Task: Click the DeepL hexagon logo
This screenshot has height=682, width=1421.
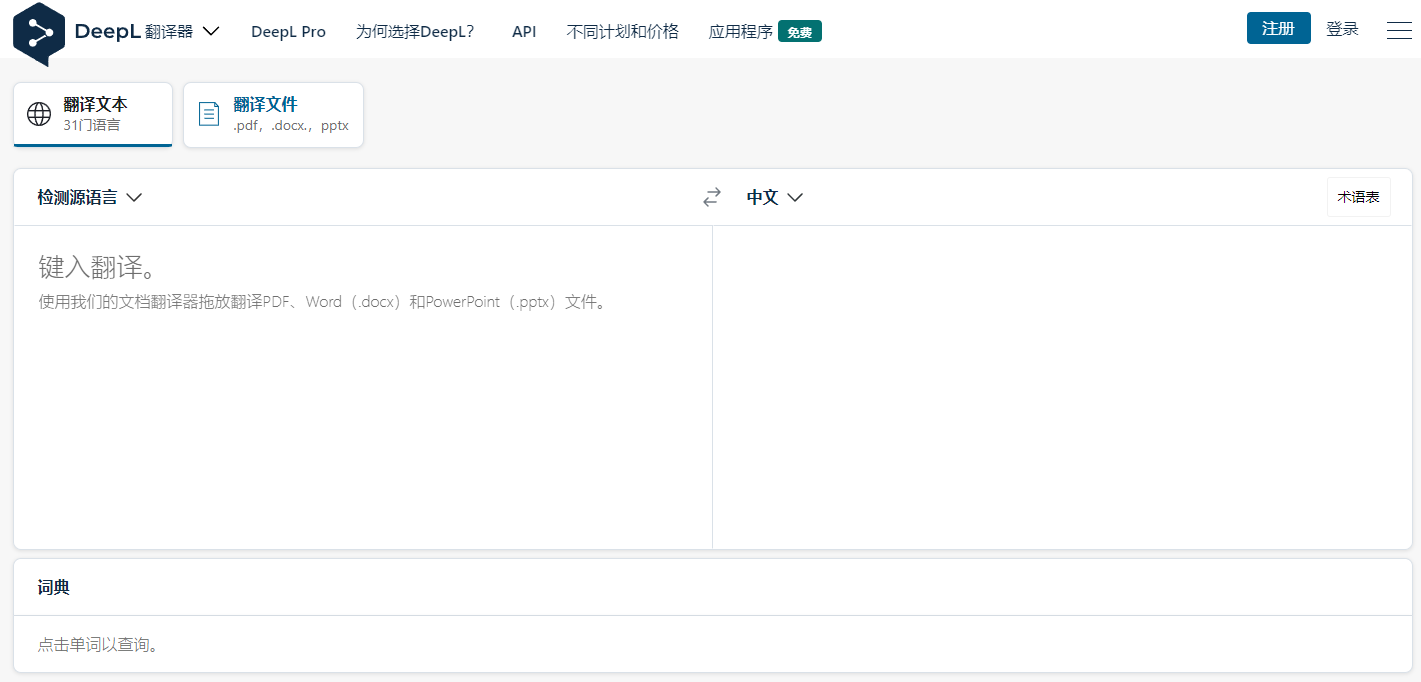Action: click(39, 31)
